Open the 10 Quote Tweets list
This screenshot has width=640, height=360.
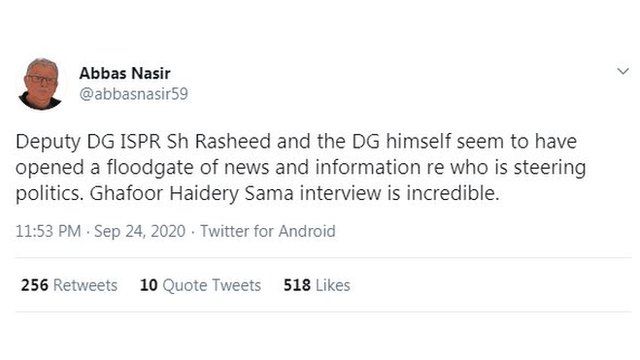click(200, 285)
